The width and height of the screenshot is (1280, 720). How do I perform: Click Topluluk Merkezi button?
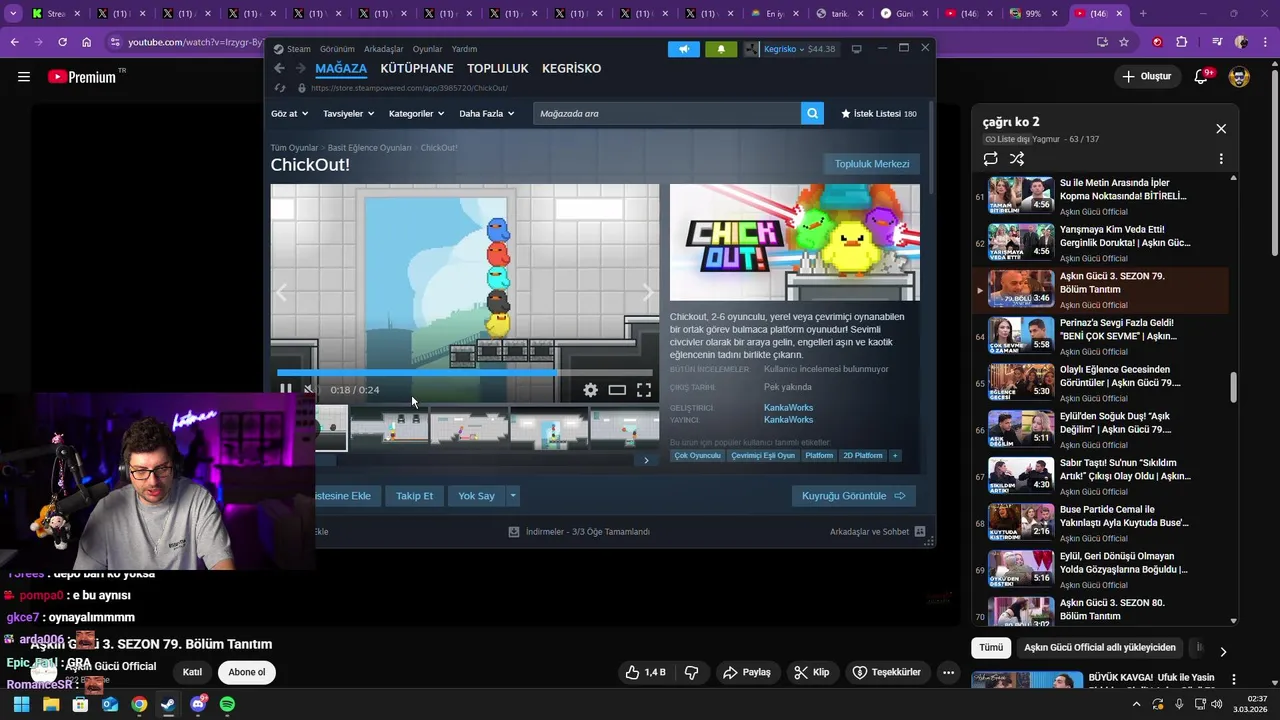tap(872, 164)
